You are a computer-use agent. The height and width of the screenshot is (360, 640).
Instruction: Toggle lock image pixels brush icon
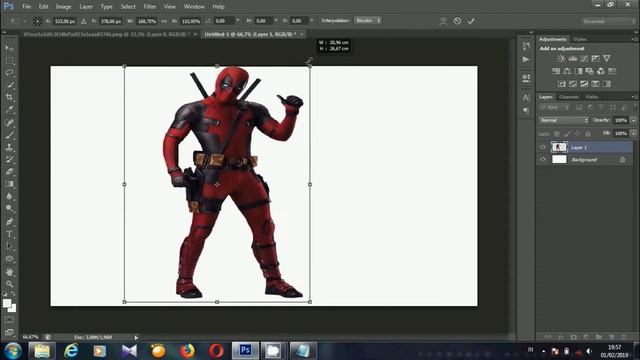(567, 133)
